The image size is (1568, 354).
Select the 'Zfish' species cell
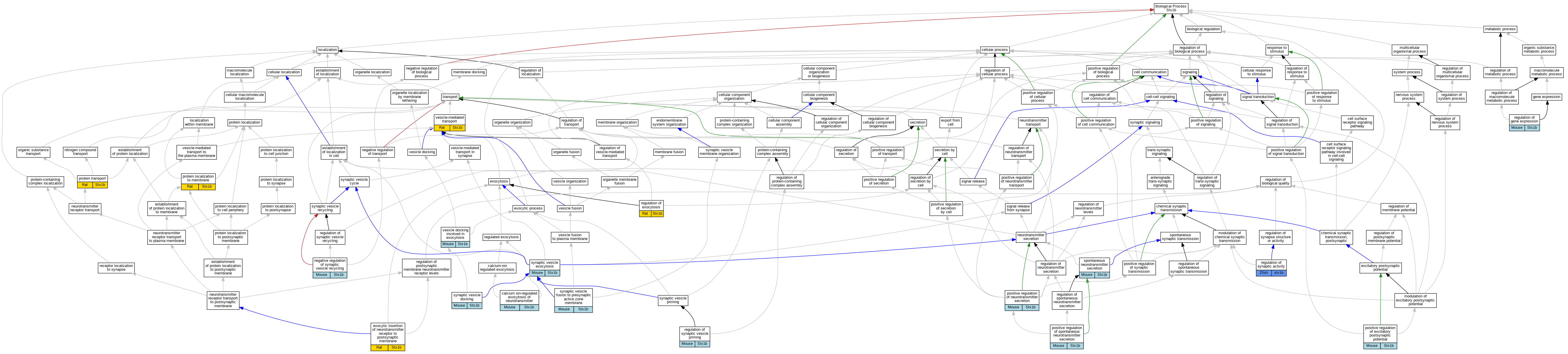click(1264, 273)
